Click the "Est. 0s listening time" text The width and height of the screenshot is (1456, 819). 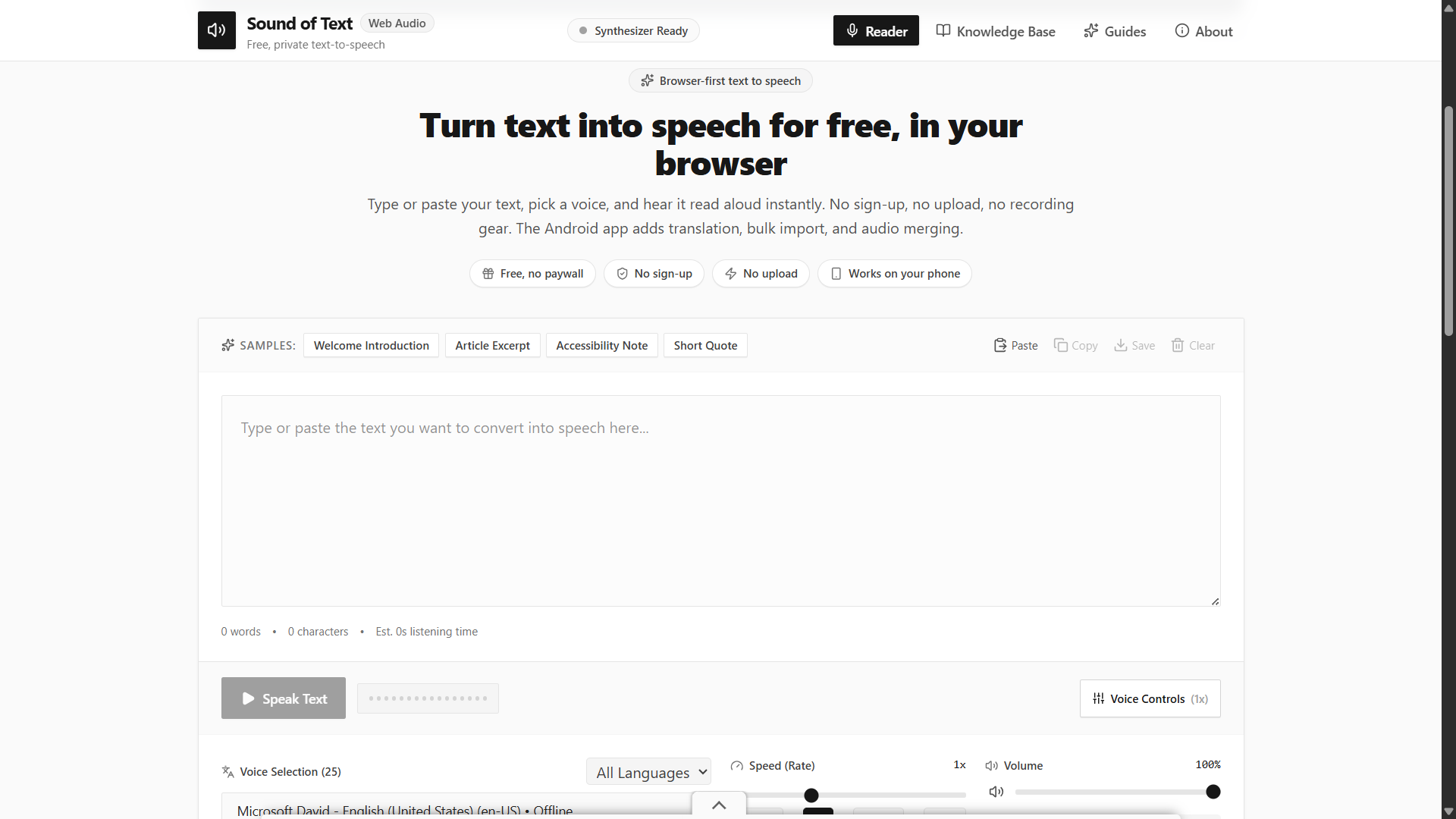[x=426, y=631]
